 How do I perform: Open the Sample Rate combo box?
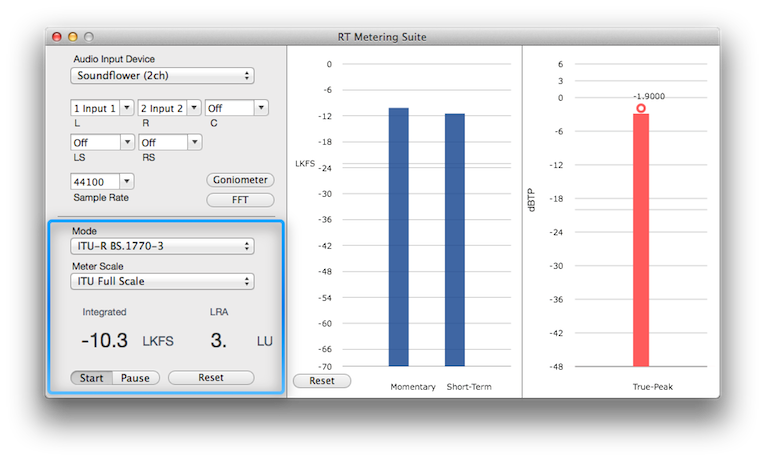(126, 181)
